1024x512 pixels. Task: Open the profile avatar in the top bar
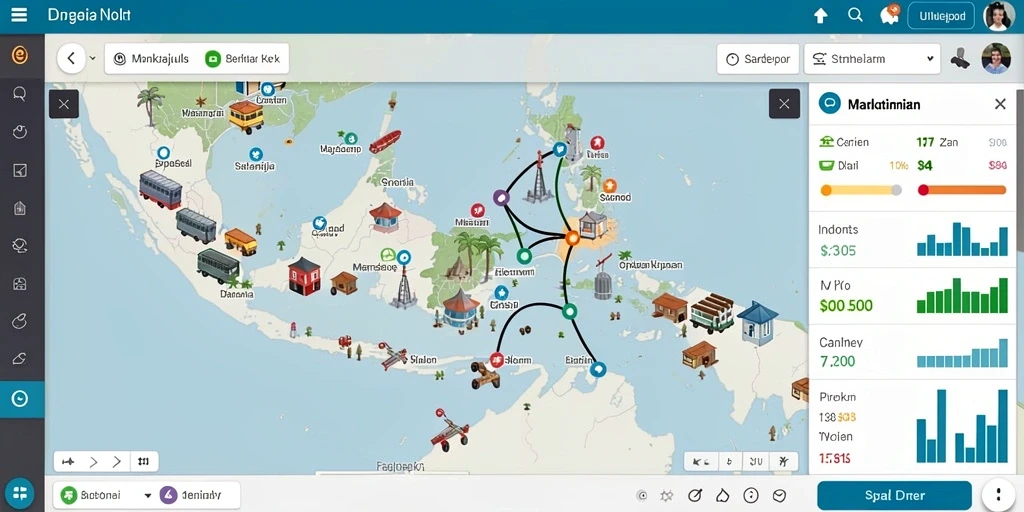click(998, 16)
